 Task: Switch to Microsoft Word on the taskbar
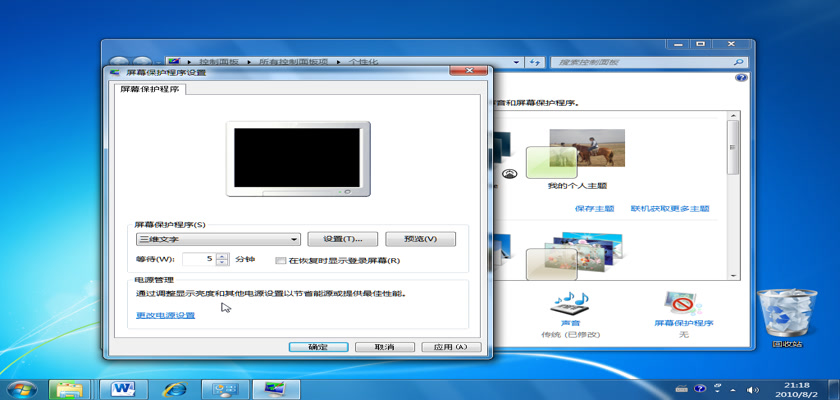pyautogui.click(x=125, y=388)
